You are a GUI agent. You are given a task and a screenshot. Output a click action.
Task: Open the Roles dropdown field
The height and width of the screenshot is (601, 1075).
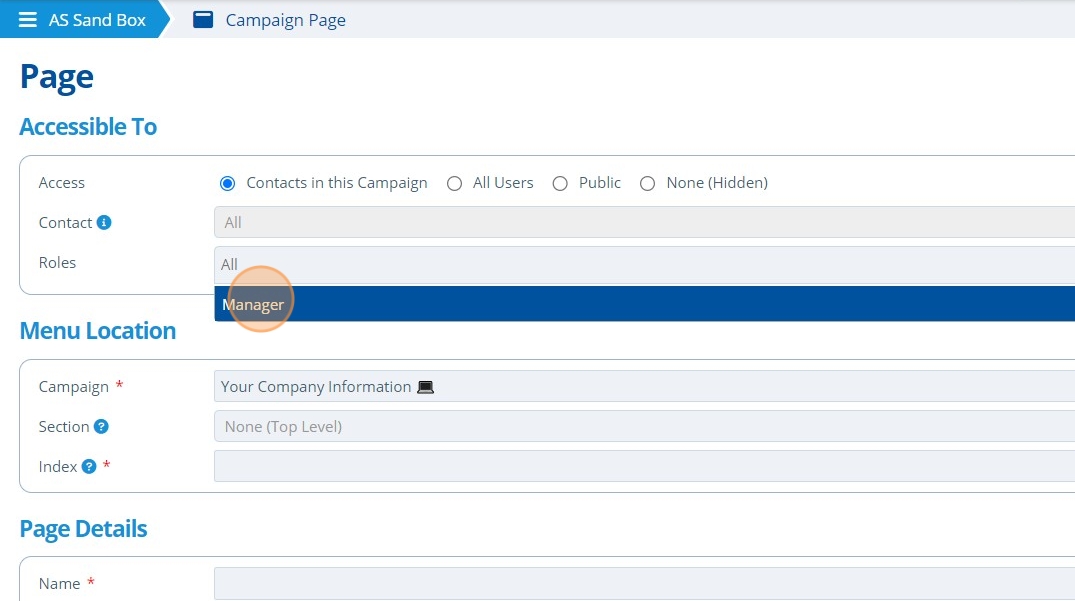point(644,265)
